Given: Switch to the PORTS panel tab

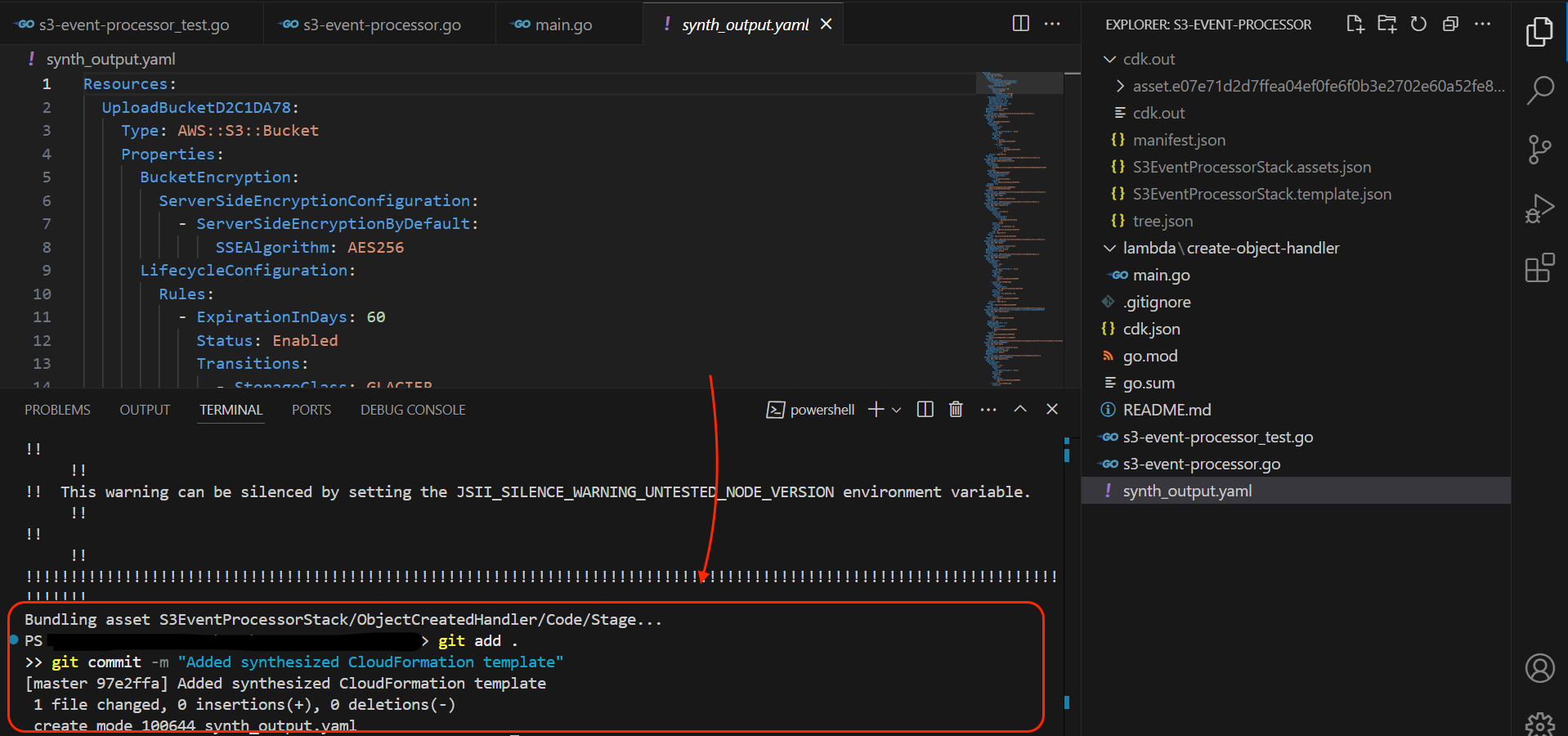Looking at the screenshot, I should point(311,410).
